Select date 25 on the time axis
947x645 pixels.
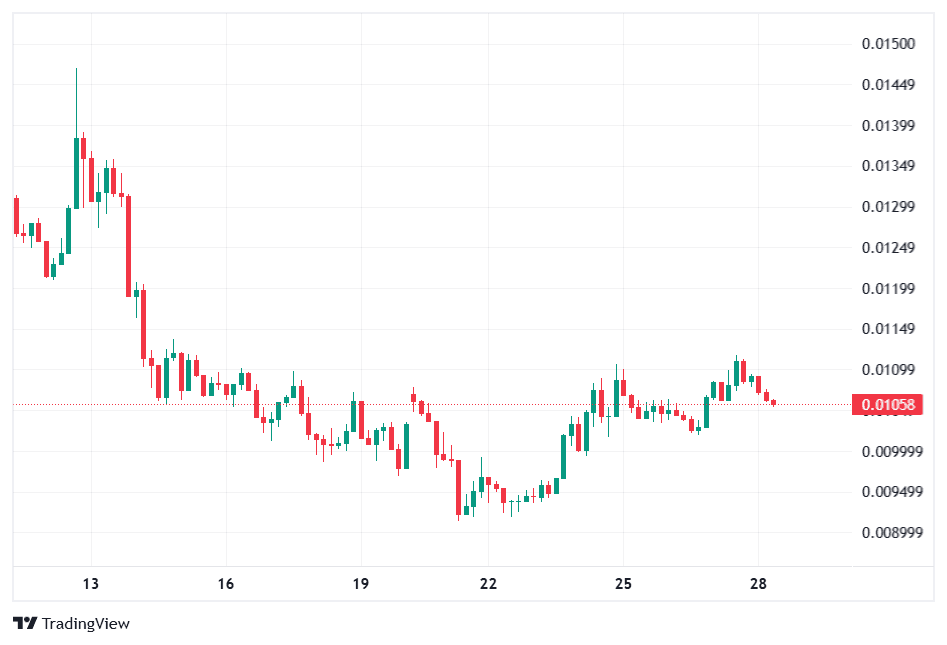[623, 584]
